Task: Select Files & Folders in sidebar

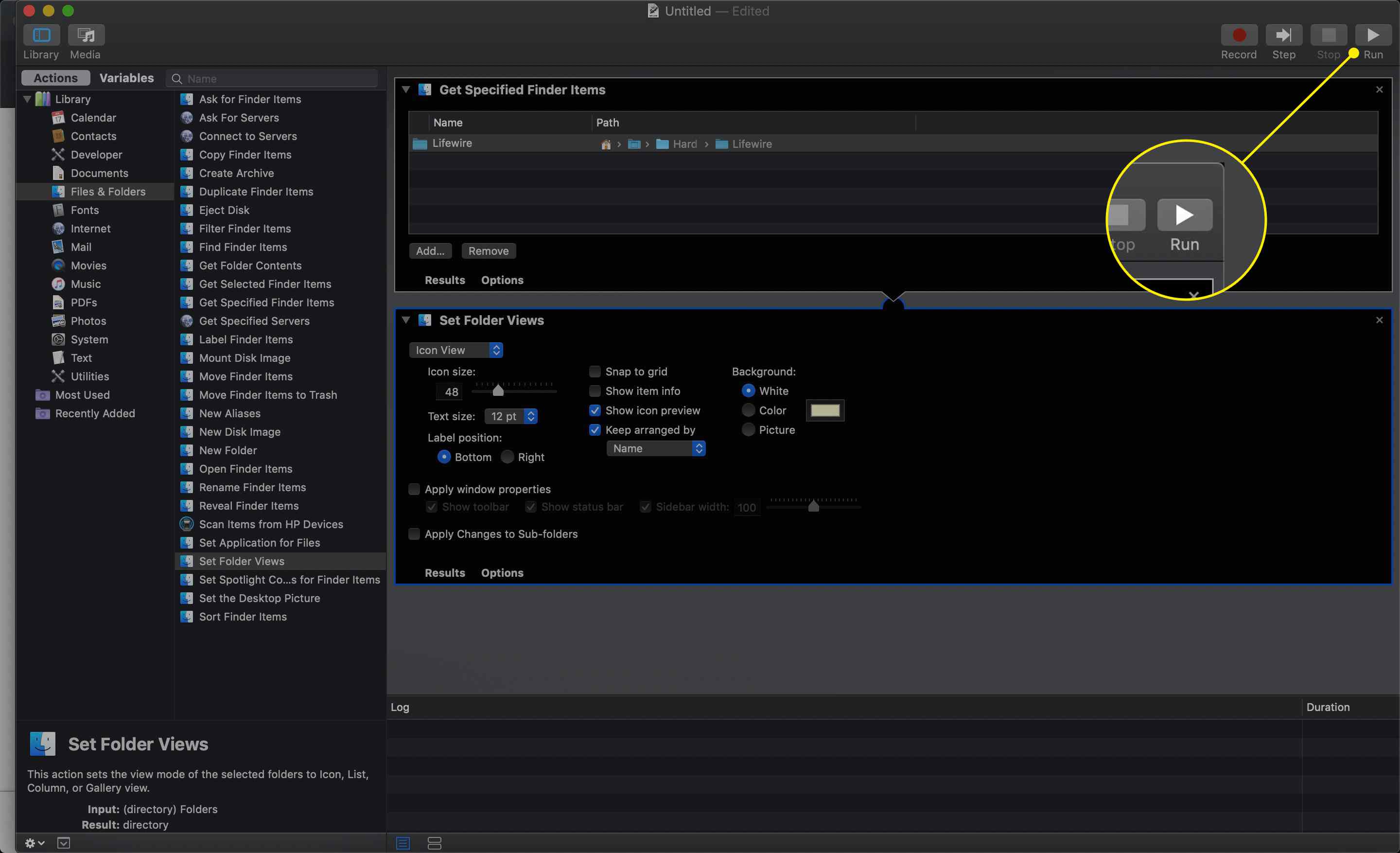Action: point(108,191)
